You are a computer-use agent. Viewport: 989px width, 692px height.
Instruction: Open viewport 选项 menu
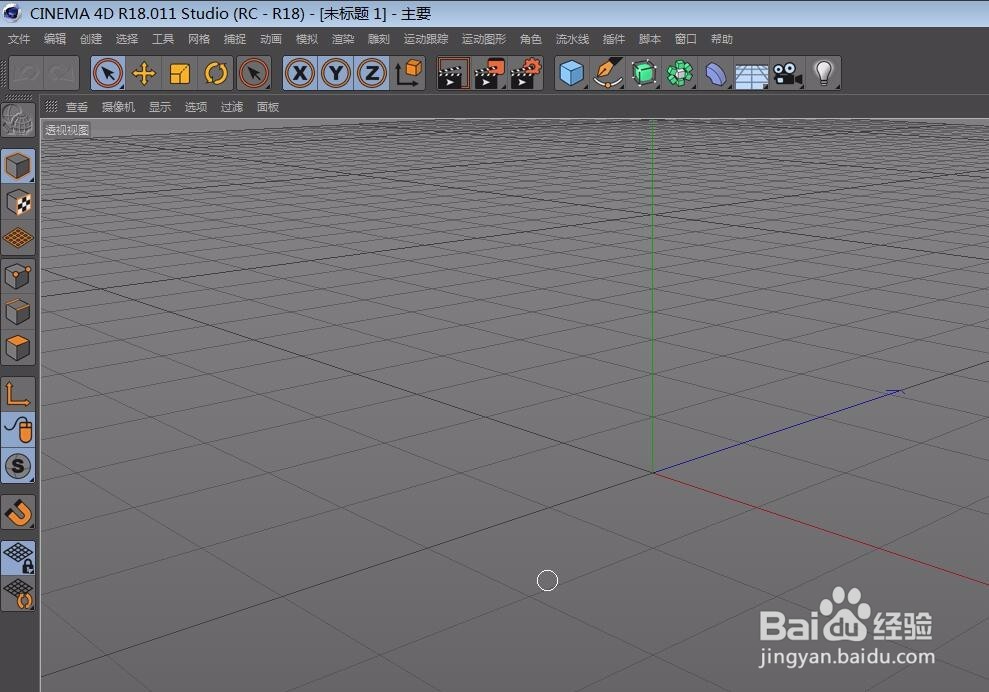coord(196,107)
